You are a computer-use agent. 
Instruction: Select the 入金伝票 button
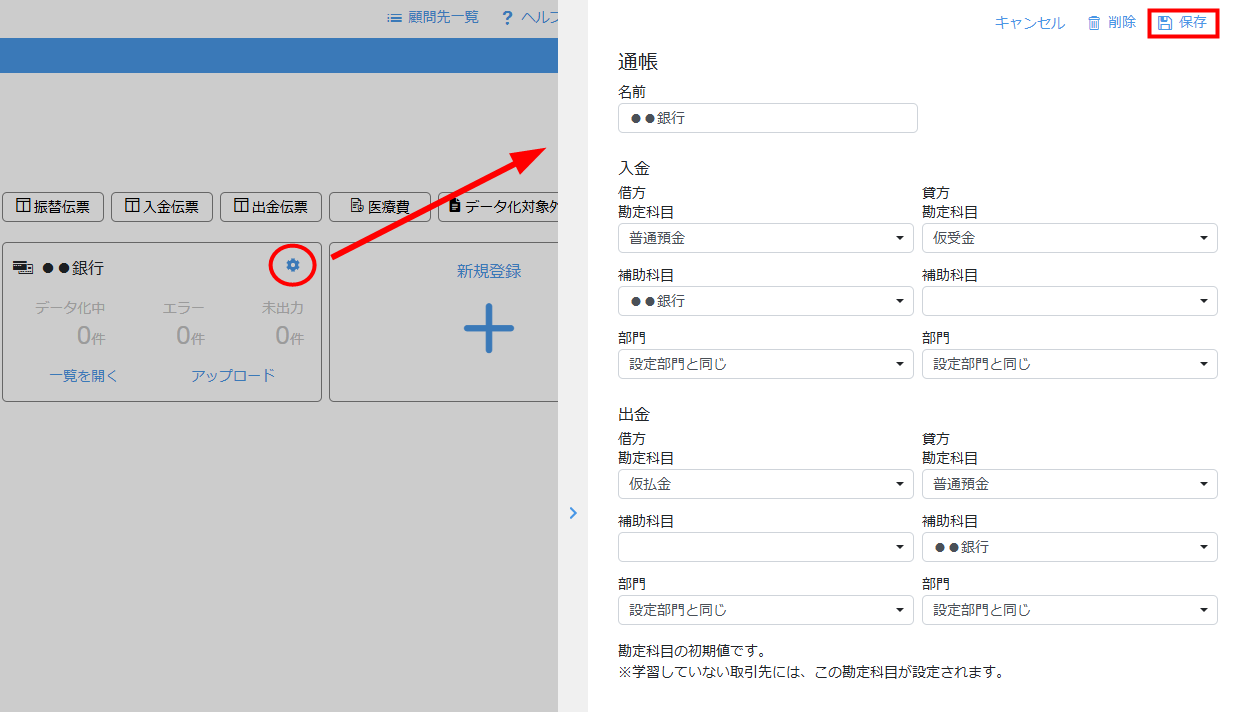coord(162,207)
